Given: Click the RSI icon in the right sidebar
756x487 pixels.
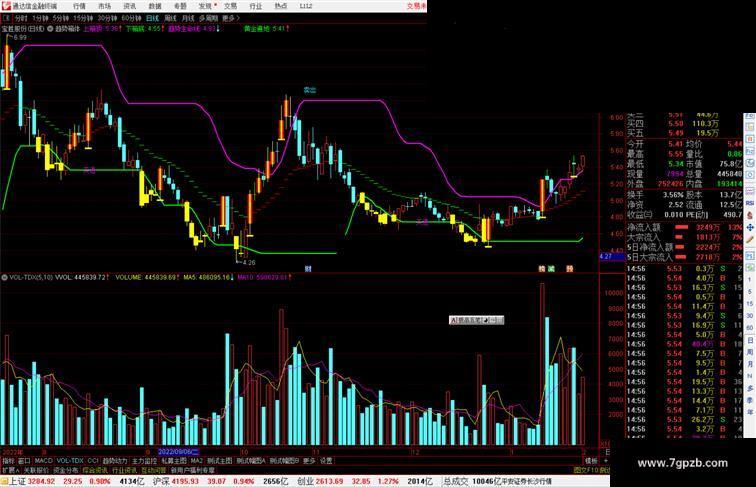Looking at the screenshot, I should coord(750,204).
